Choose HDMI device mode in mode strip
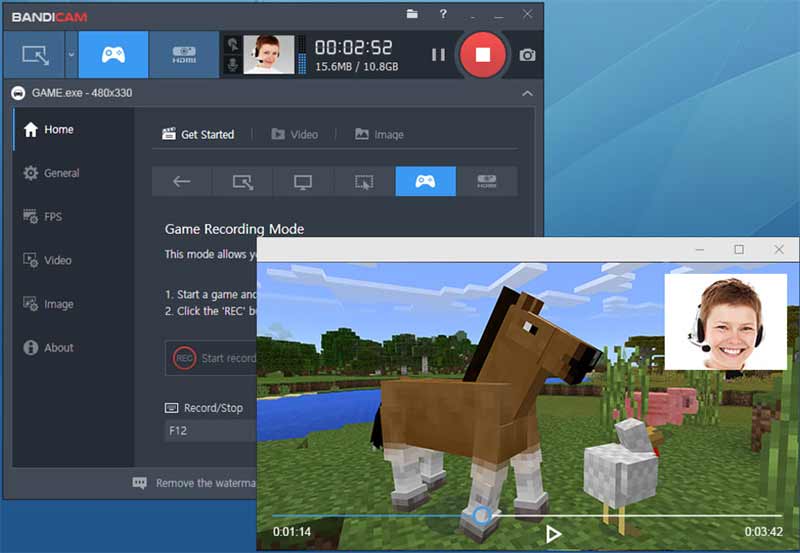This screenshot has width=800, height=553. coord(487,181)
